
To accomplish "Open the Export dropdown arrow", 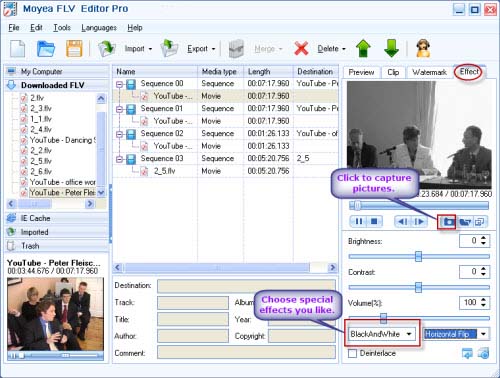I will [213, 49].
